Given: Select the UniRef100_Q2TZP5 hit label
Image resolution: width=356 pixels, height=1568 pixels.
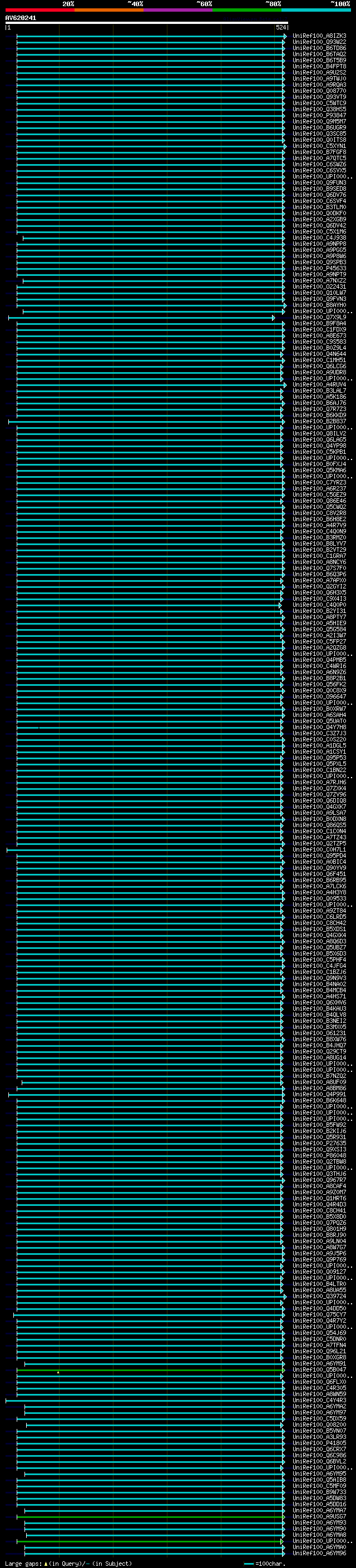Looking at the screenshot, I should [319, 844].
